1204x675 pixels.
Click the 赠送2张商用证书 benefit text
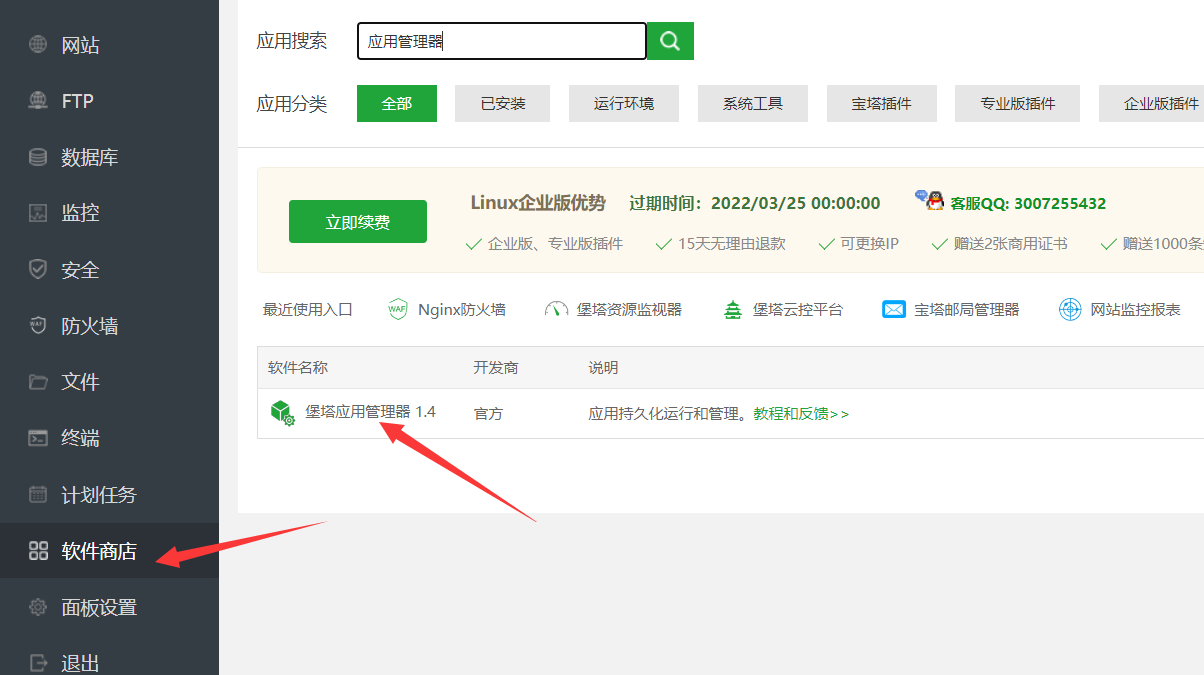pyautogui.click(x=1010, y=243)
